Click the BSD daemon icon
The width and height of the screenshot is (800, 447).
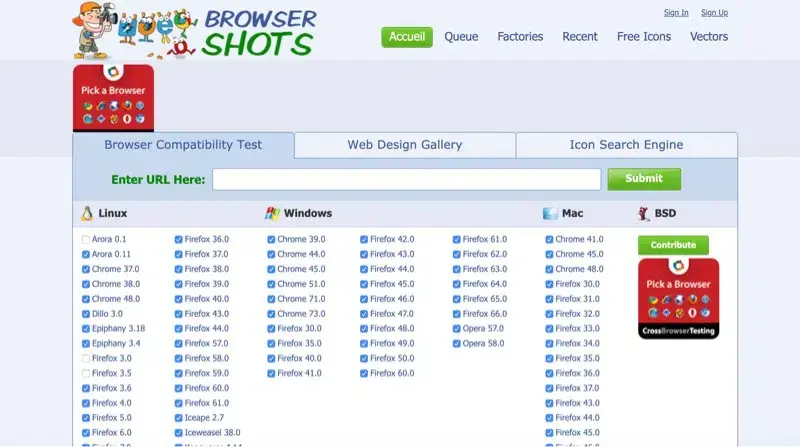[644, 213]
